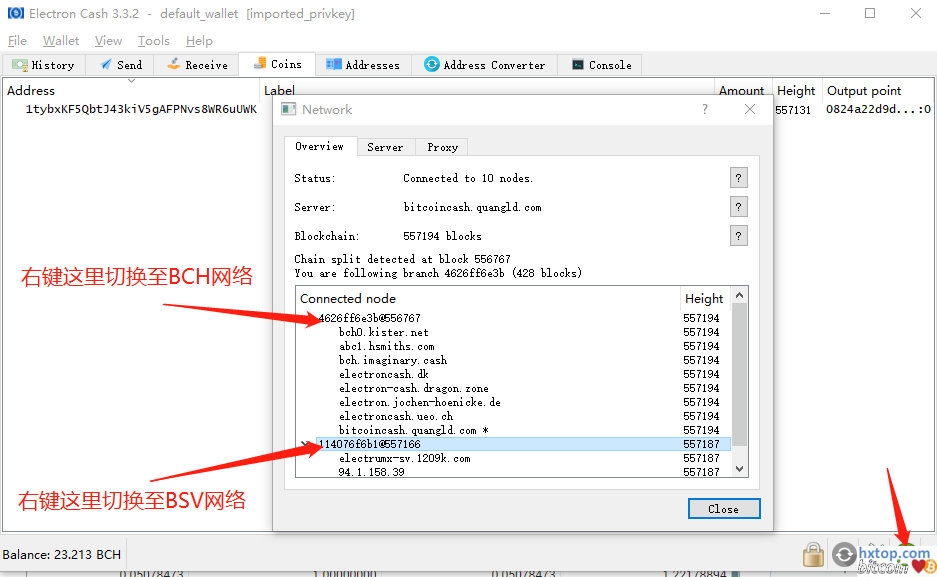Click the Close button in Network dialog
Viewport: 937px width, 577px height.
[x=723, y=509]
